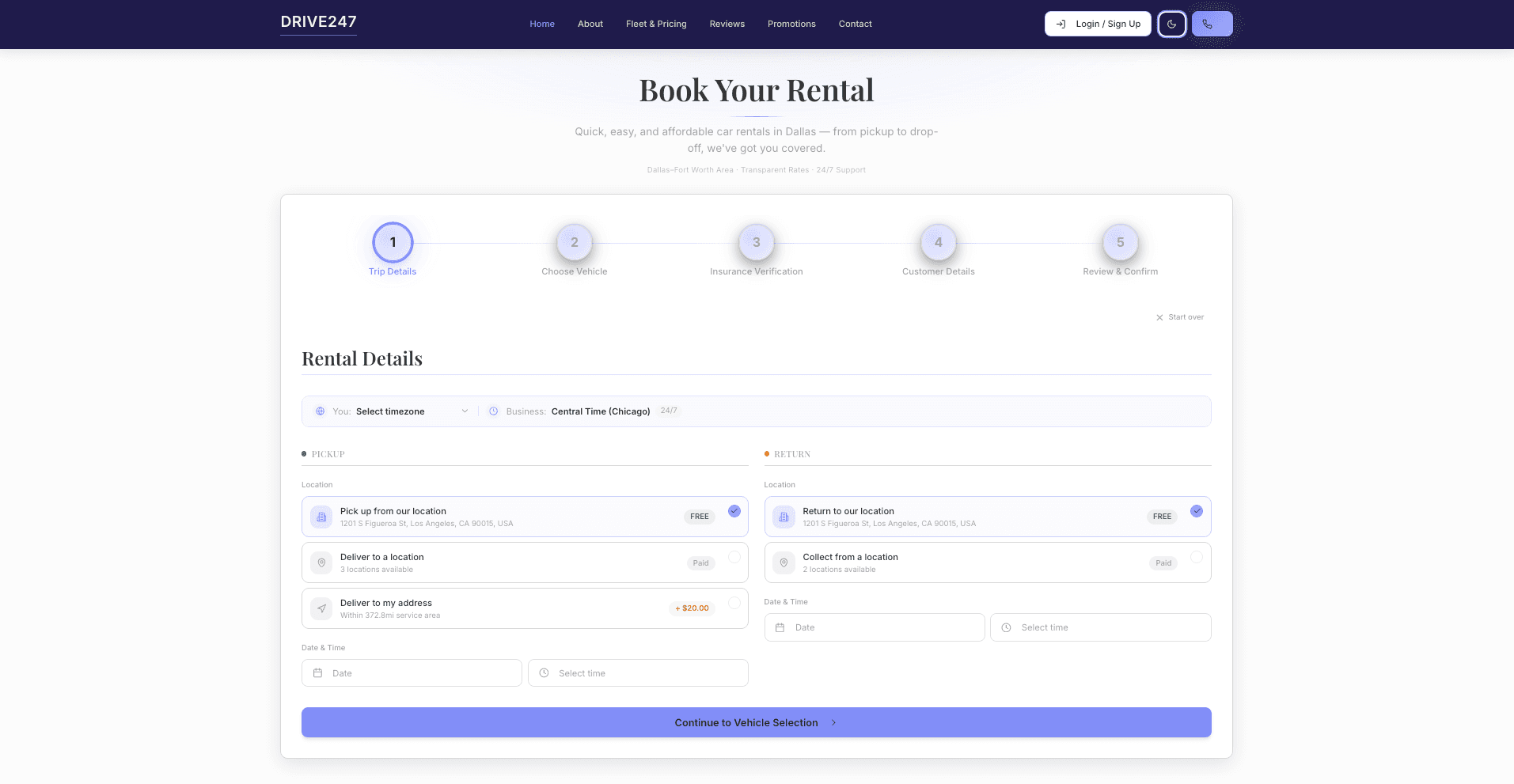Deselect Return to our location option

pyautogui.click(x=1197, y=511)
